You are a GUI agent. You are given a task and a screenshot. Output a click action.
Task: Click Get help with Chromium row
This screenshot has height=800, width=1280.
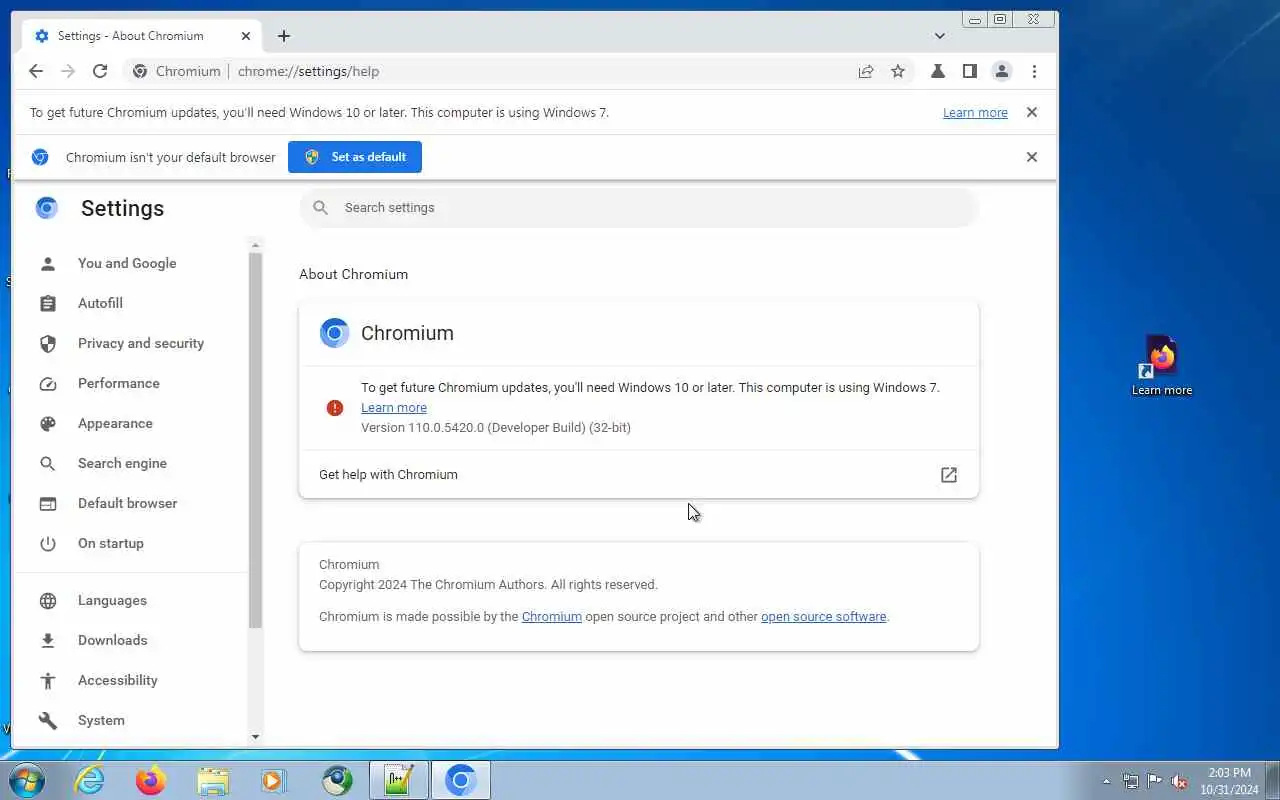pyautogui.click(x=639, y=474)
